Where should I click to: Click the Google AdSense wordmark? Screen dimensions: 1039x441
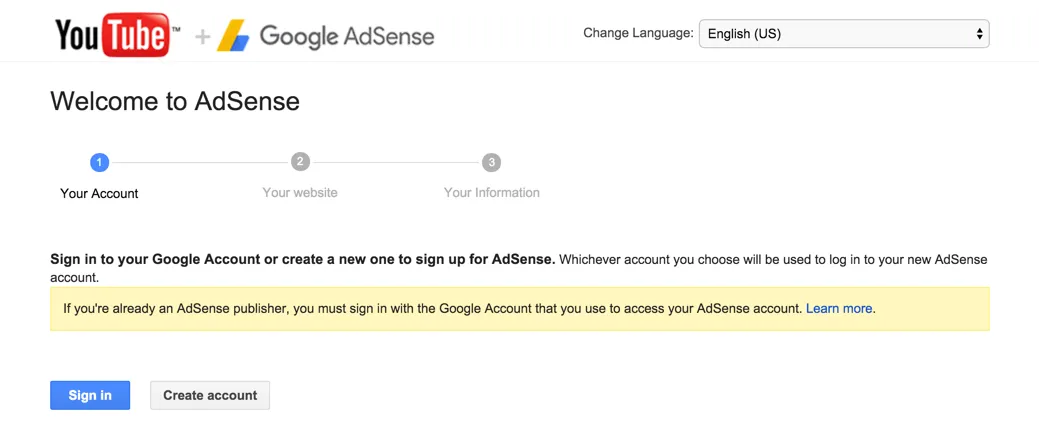coord(347,37)
